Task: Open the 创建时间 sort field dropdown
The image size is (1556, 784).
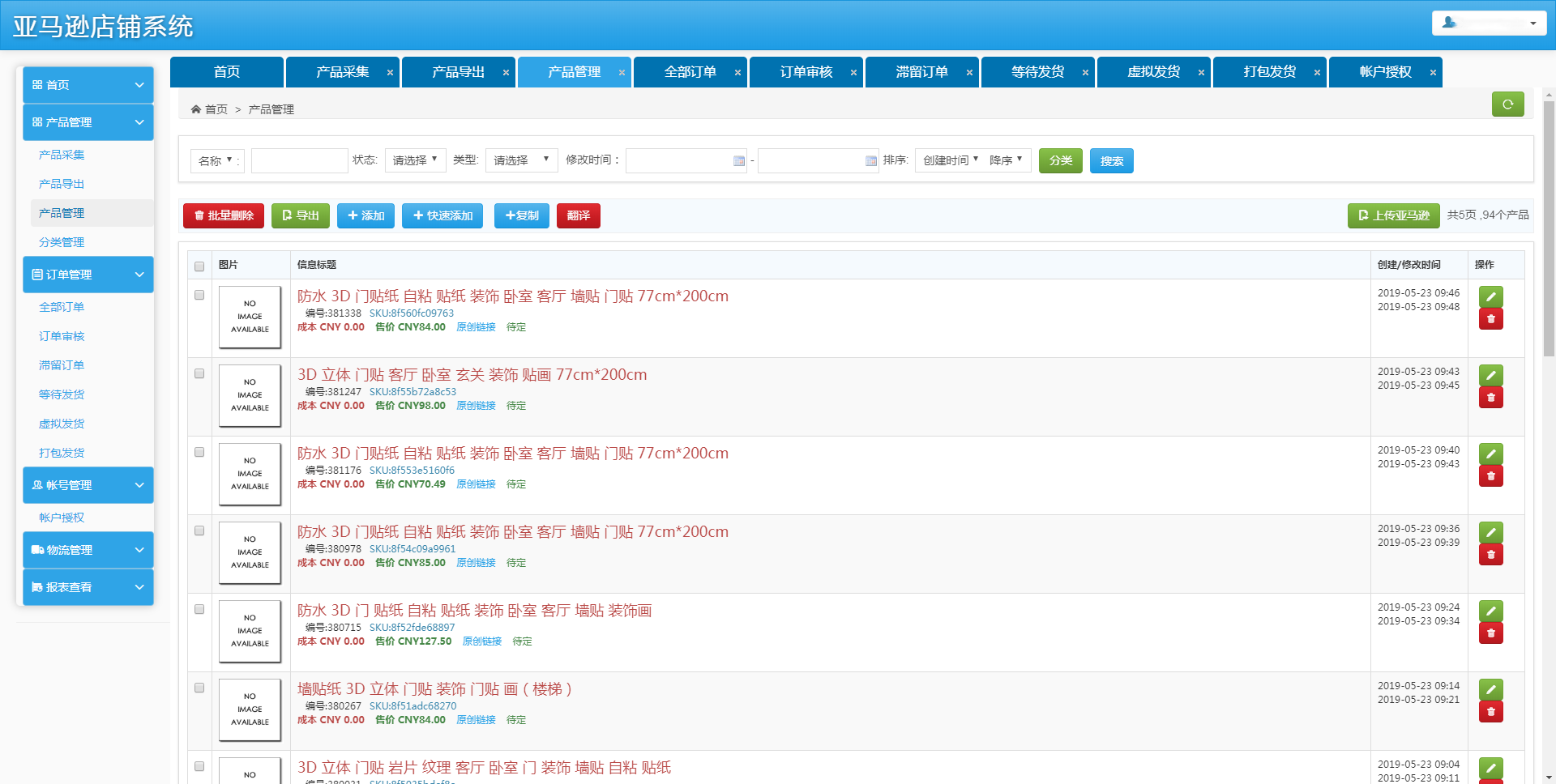Action: click(950, 160)
